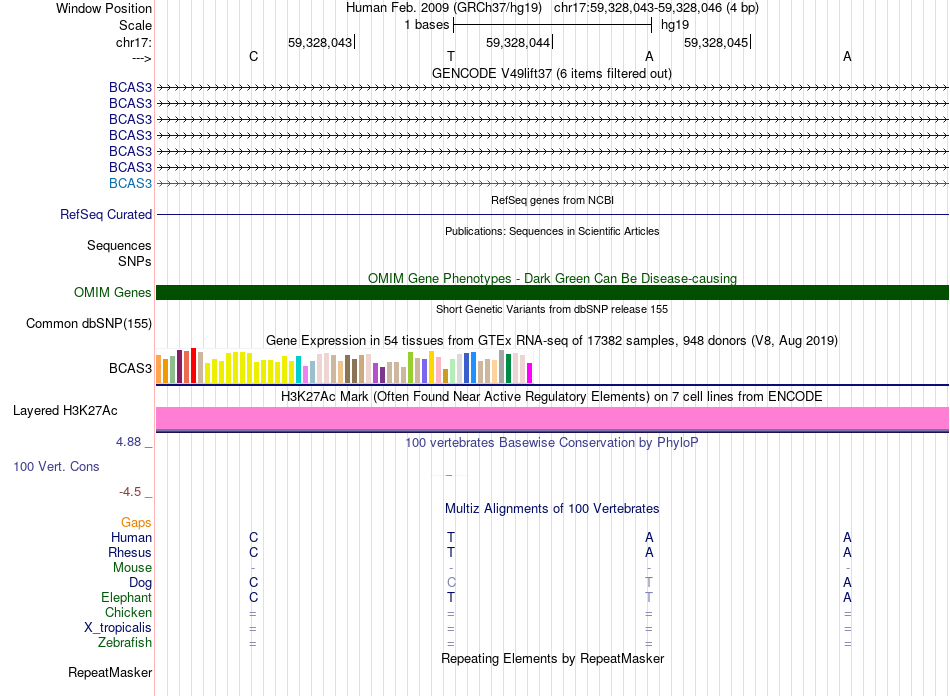Click the Window Position label
The height and width of the screenshot is (696, 950).
(x=104, y=8)
